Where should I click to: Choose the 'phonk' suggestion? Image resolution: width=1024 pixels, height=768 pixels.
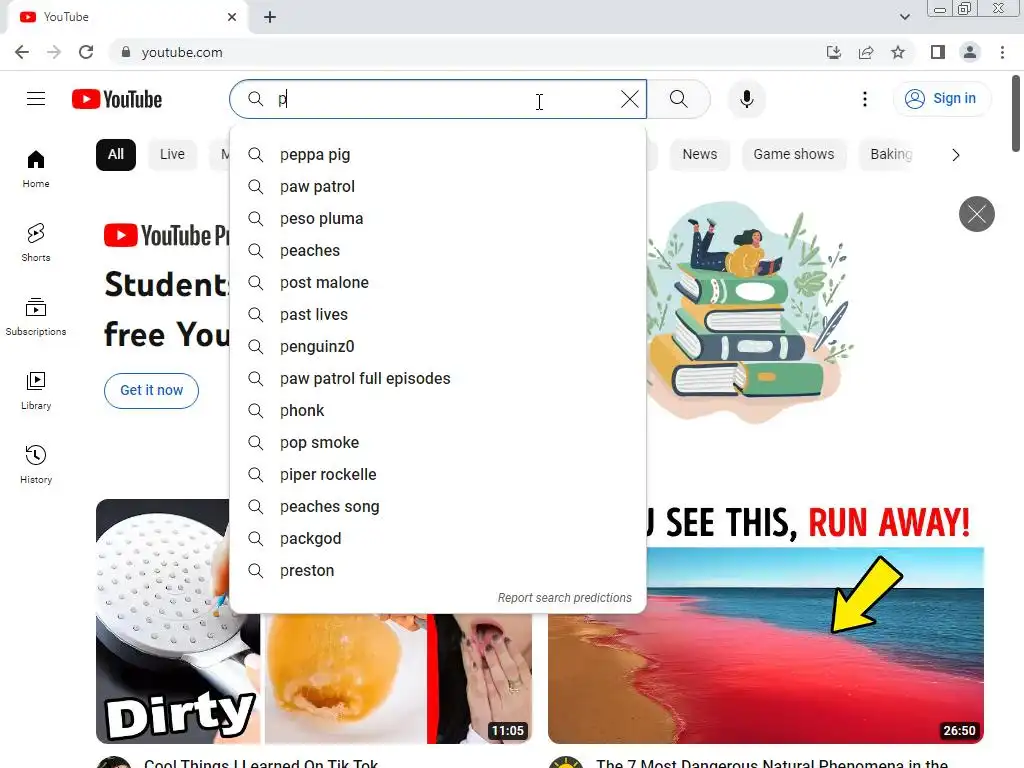tap(438, 411)
